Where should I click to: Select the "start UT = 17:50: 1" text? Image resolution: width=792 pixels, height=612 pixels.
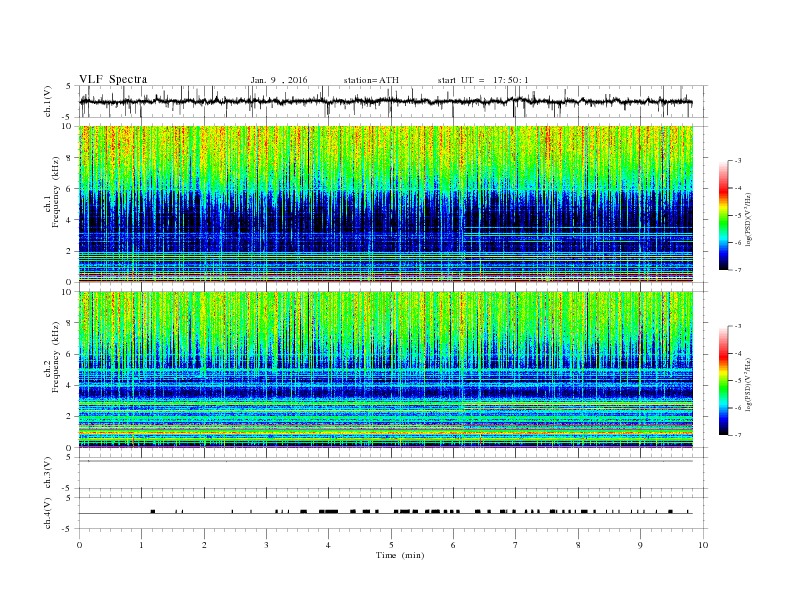coord(483,80)
